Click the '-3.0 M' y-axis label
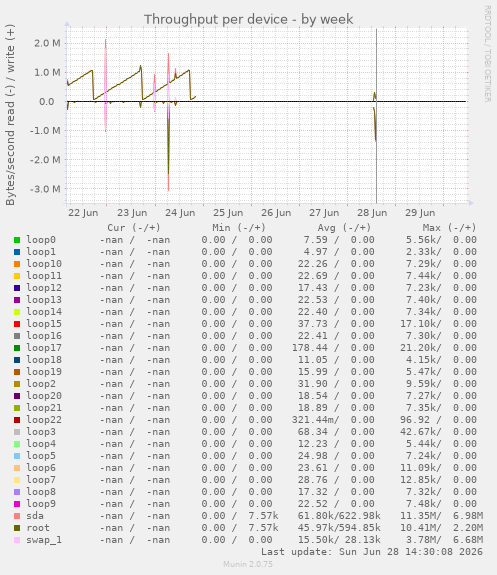The image size is (497, 575). point(45,189)
